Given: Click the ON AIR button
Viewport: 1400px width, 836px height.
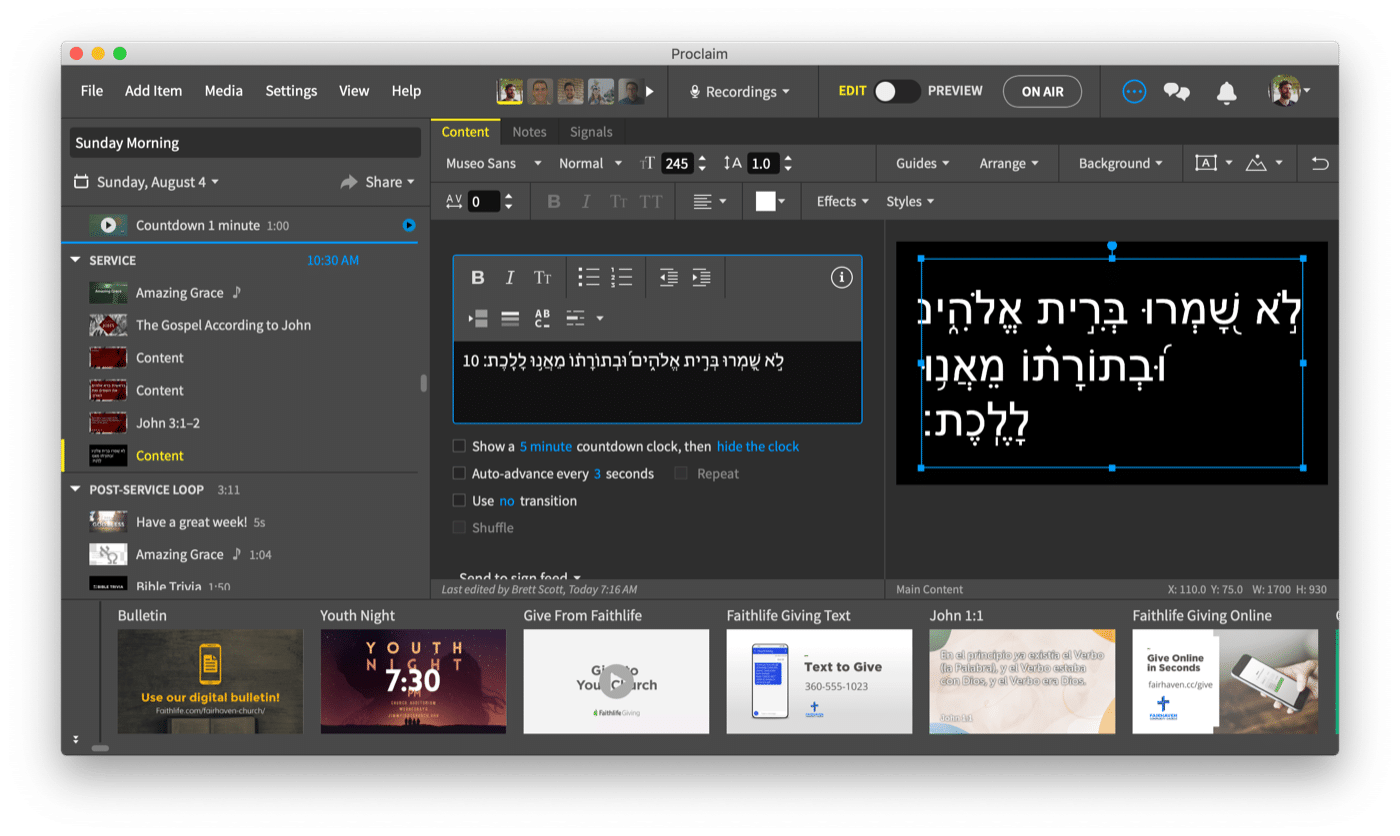Looking at the screenshot, I should [1042, 91].
